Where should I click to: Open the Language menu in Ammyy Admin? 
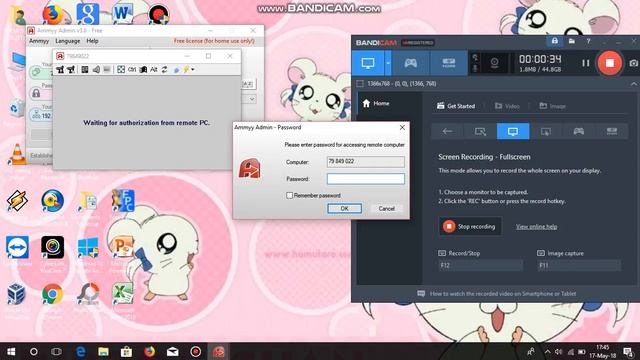click(x=68, y=41)
